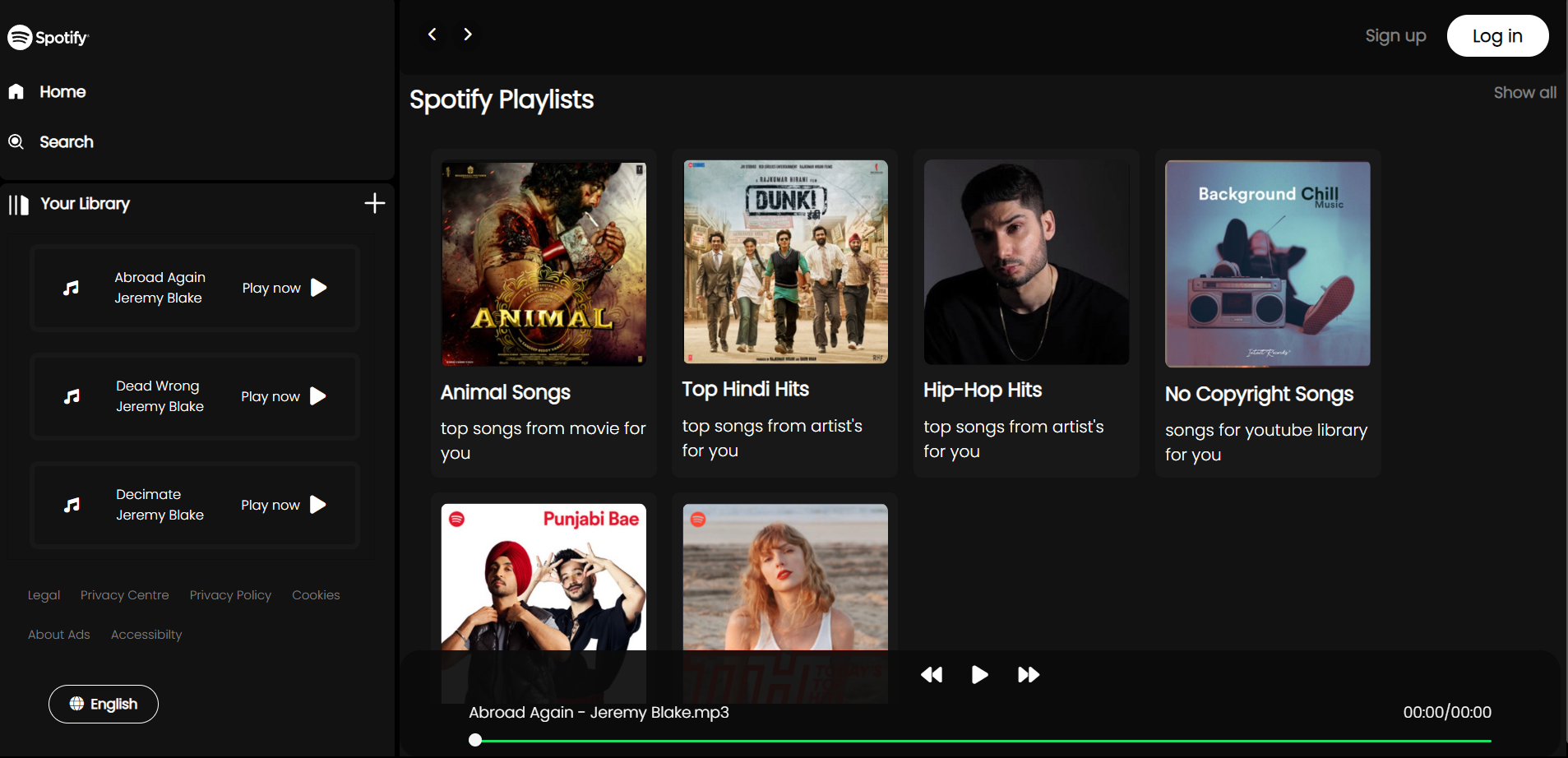Click the 'Abroad Again - Jeremy Blake.mp3' title
The image size is (1568, 758).
tap(599, 712)
